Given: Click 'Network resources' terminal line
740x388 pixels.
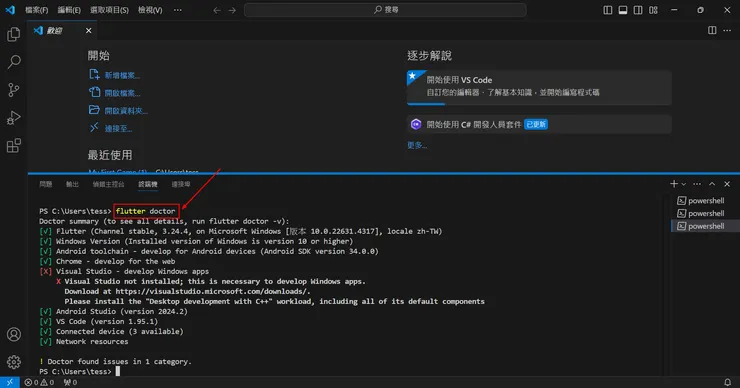Looking at the screenshot, I should click(x=92, y=341).
